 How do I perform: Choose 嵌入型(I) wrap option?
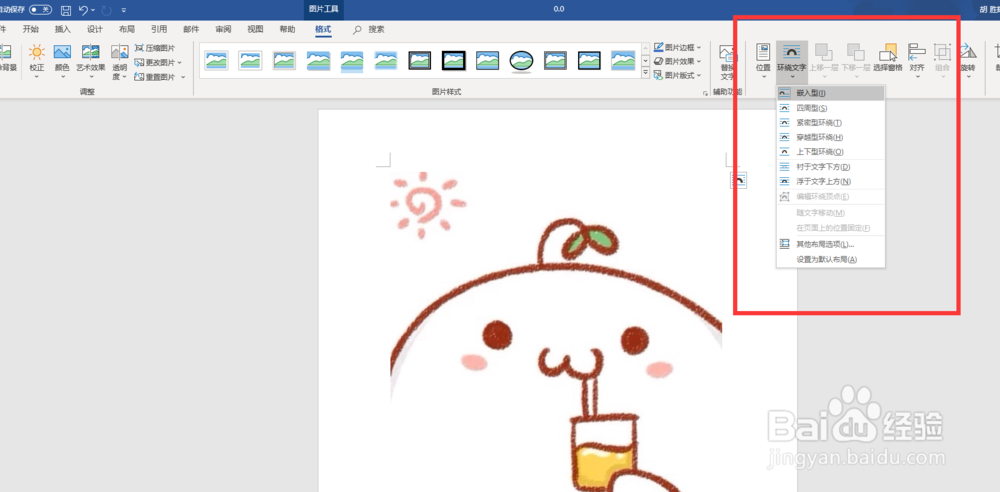point(830,93)
